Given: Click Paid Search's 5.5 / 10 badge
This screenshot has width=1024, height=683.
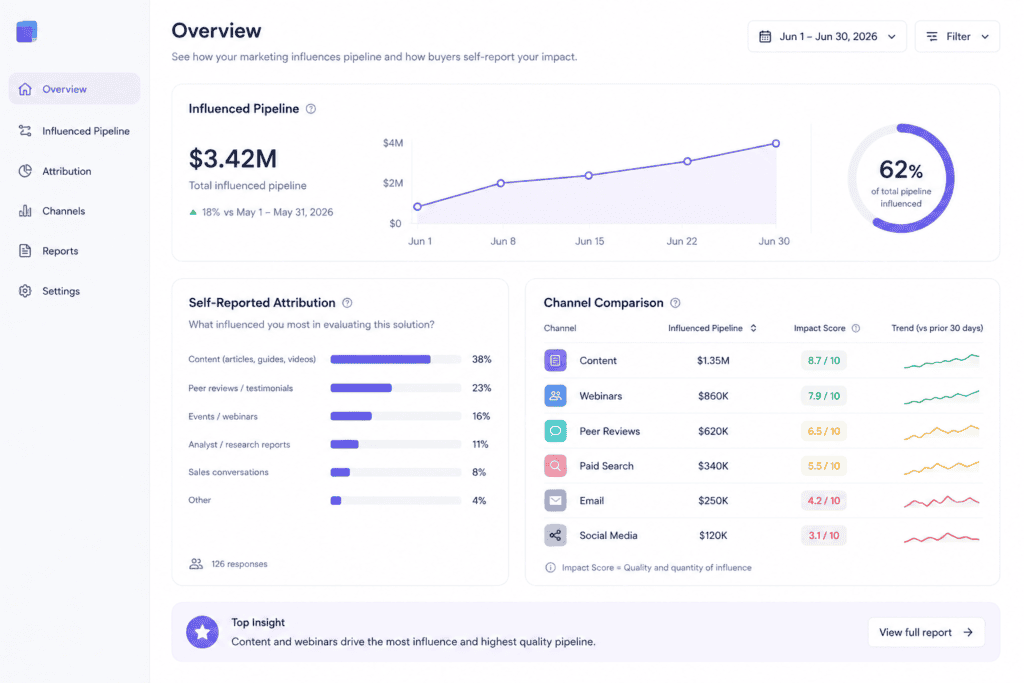Looking at the screenshot, I should 824,466.
